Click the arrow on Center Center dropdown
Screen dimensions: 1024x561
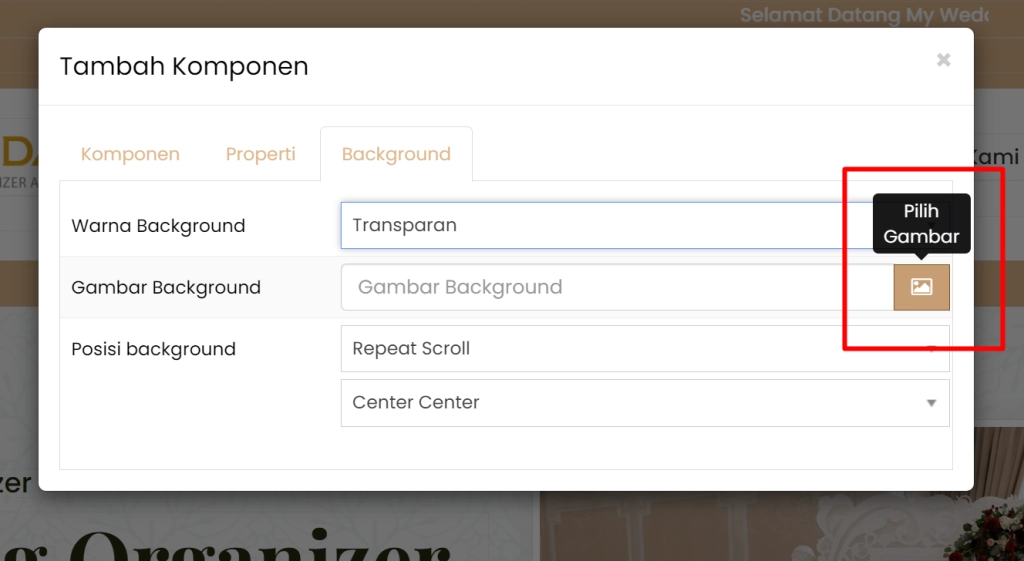click(931, 403)
